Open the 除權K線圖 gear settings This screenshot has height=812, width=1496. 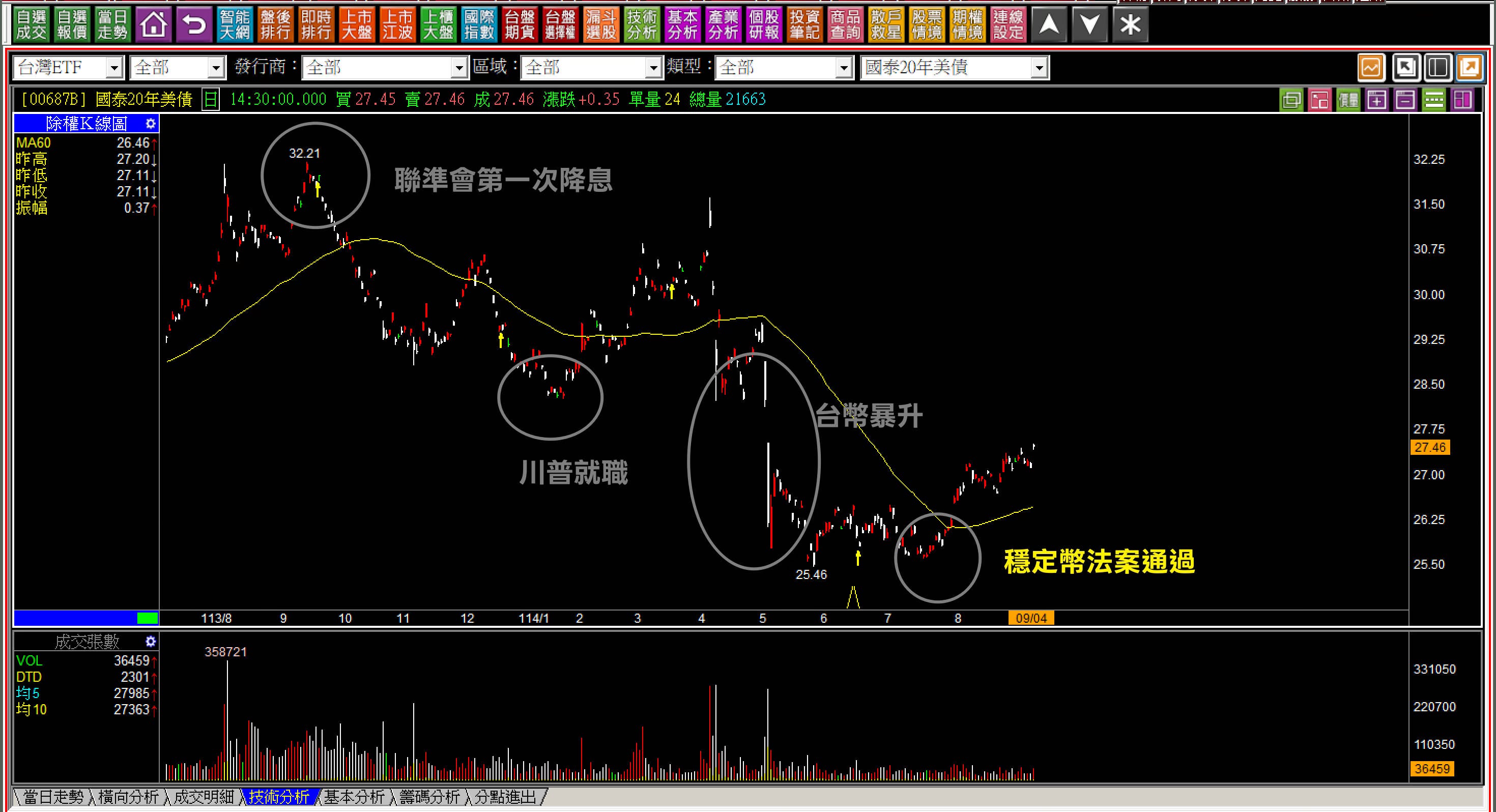151,123
